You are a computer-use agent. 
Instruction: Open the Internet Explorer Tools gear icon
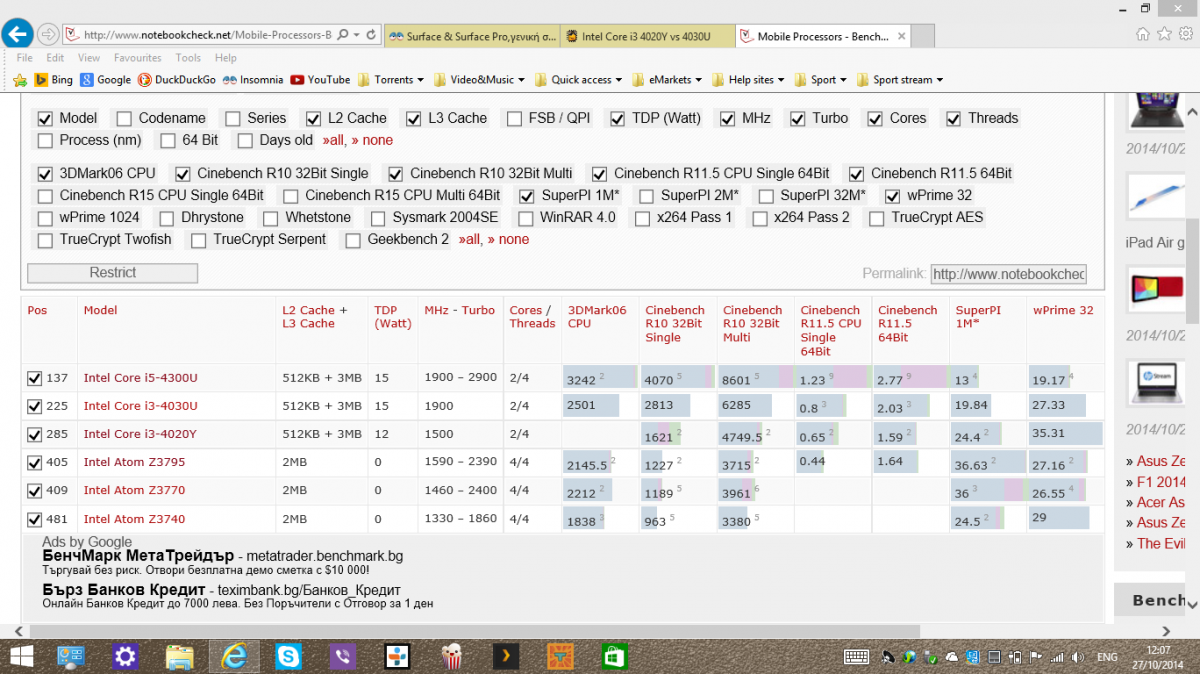point(1184,34)
